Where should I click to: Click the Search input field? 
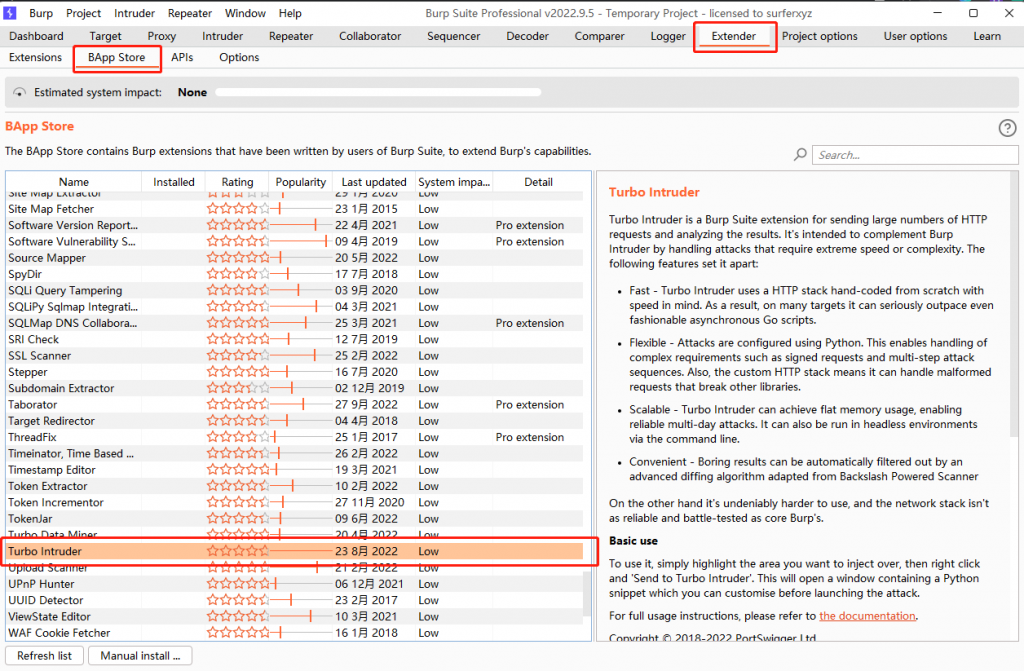915,155
